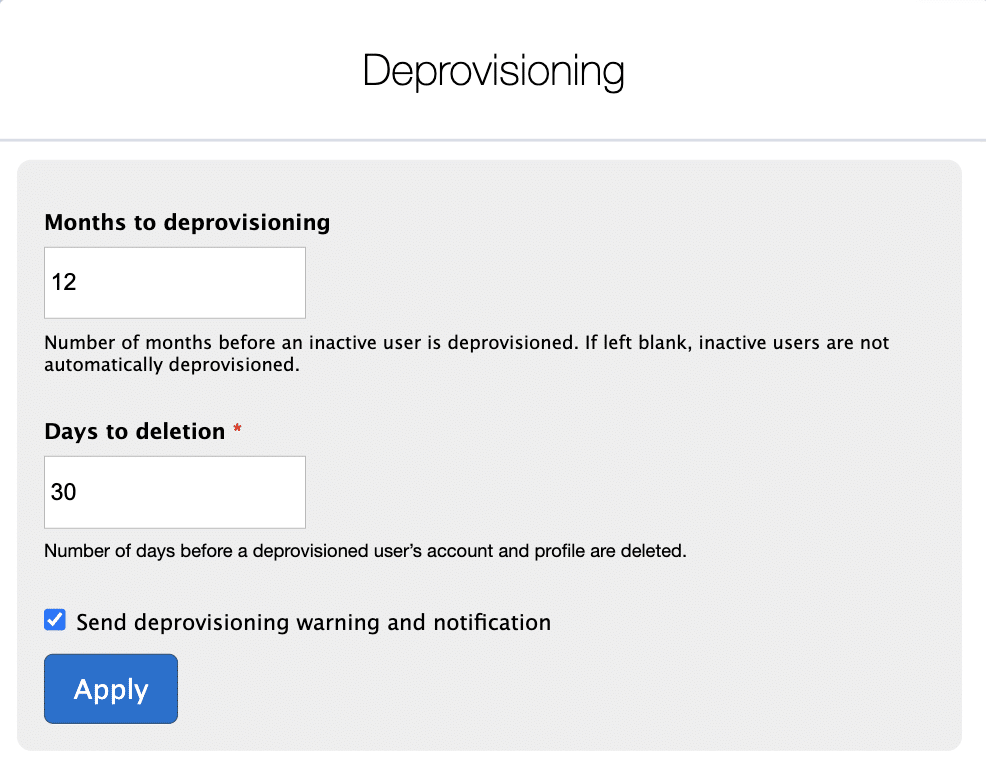Click the Deprovisioning page heading
Image resolution: width=986 pixels, height=766 pixels.
coord(493,72)
